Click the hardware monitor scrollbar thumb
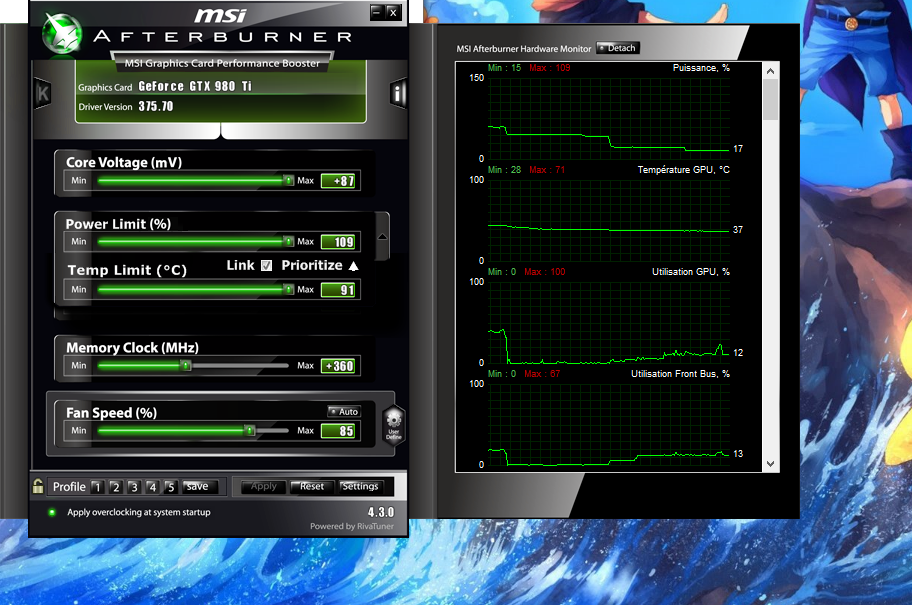The image size is (912, 605). pos(771,99)
